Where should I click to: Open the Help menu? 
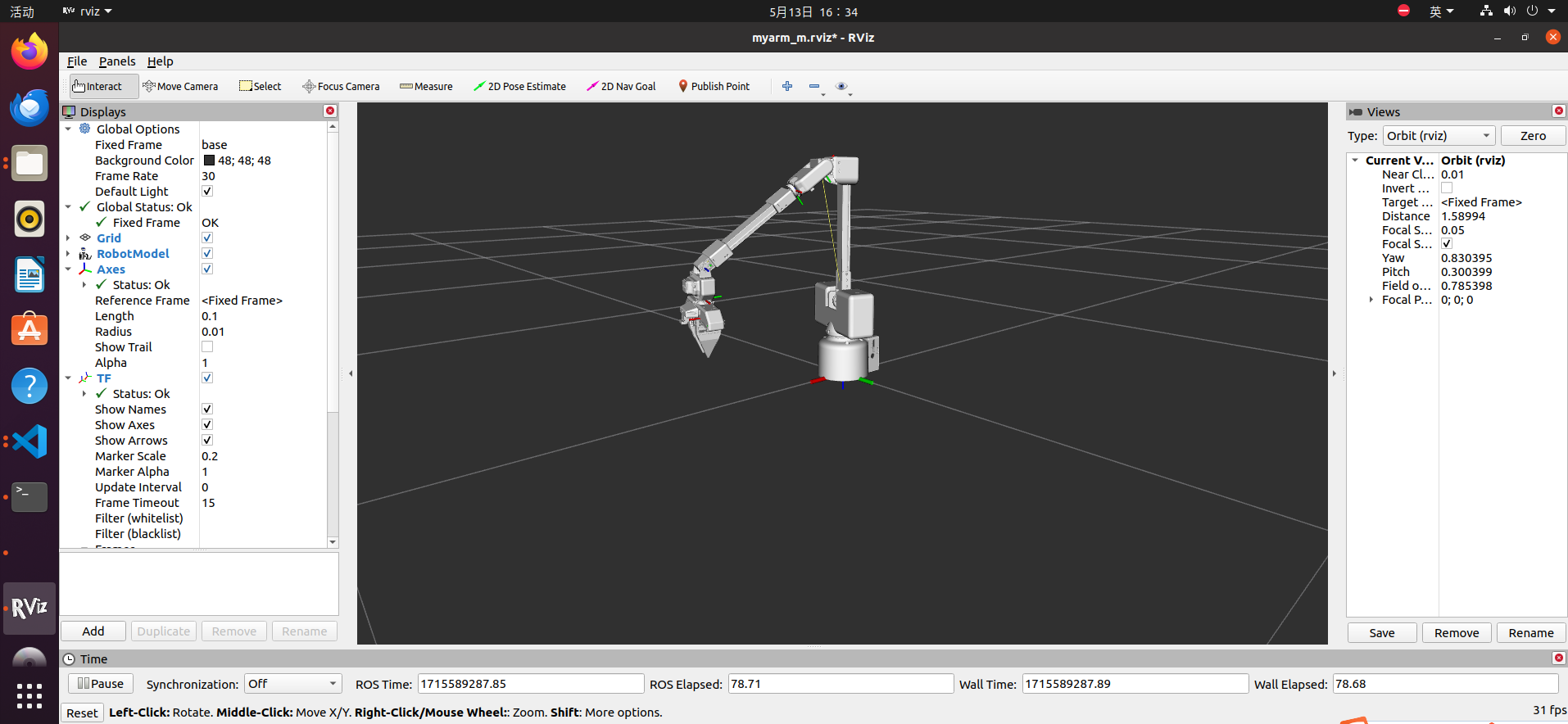pos(160,61)
